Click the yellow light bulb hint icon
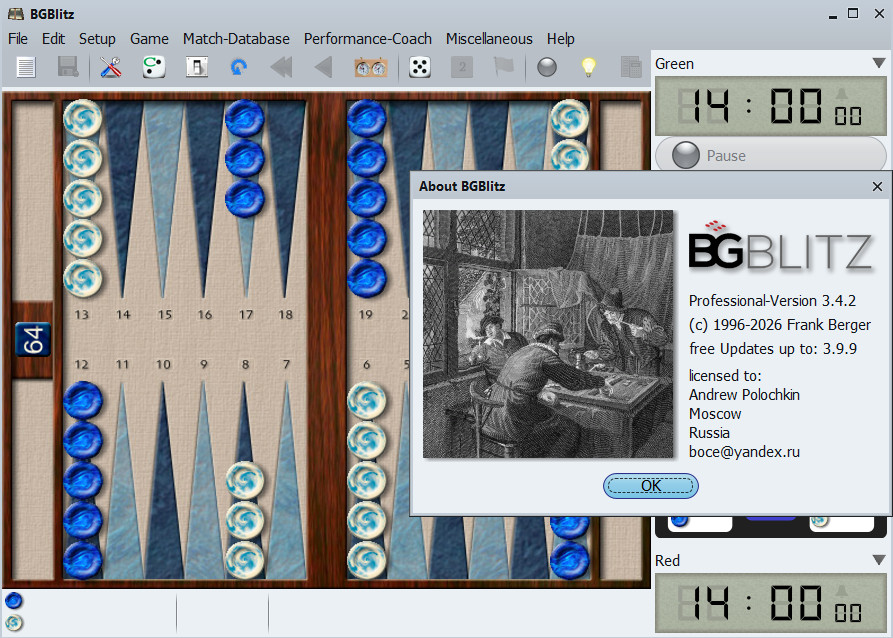 click(x=588, y=68)
